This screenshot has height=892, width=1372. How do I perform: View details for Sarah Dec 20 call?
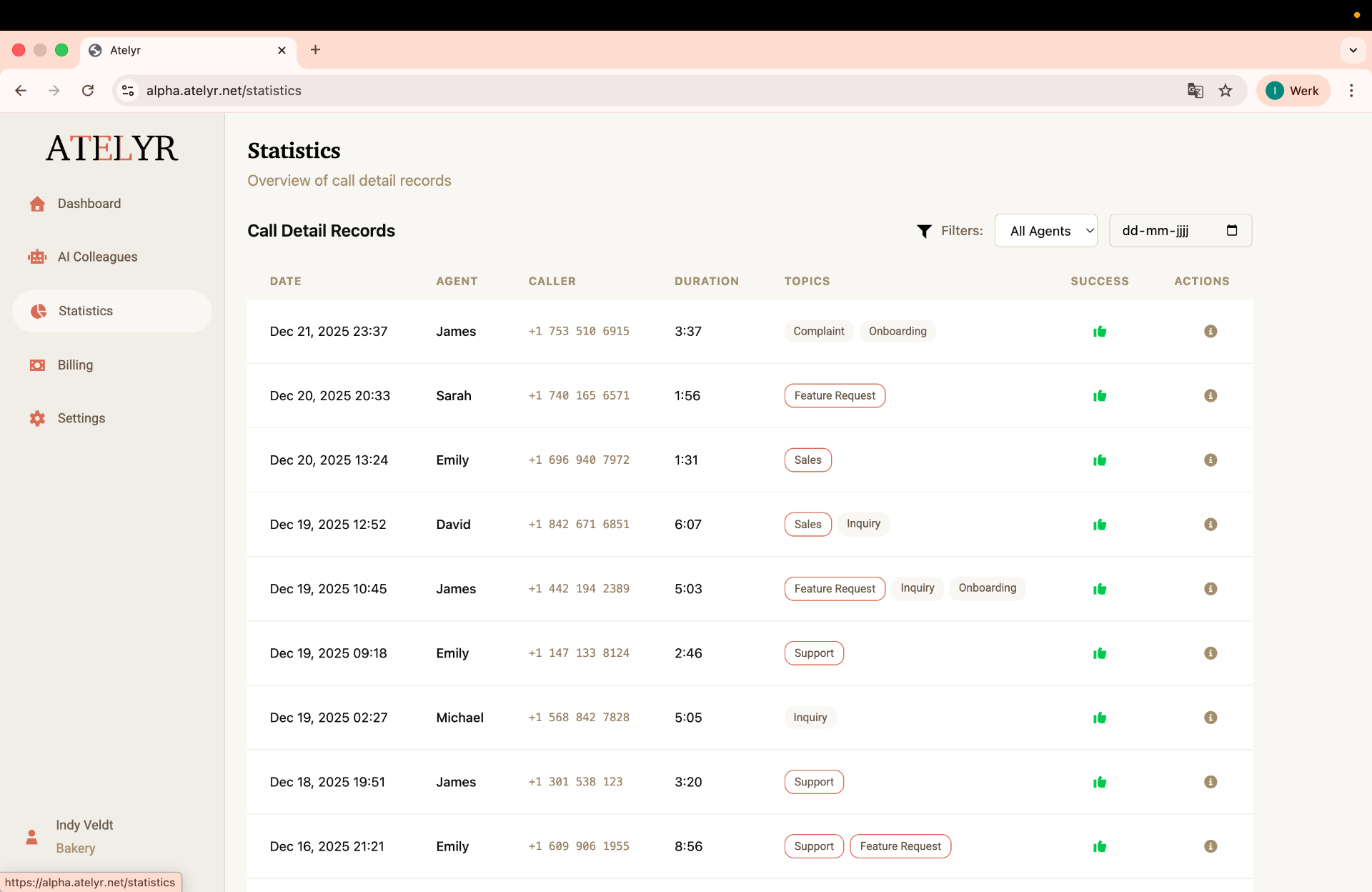click(x=1211, y=396)
